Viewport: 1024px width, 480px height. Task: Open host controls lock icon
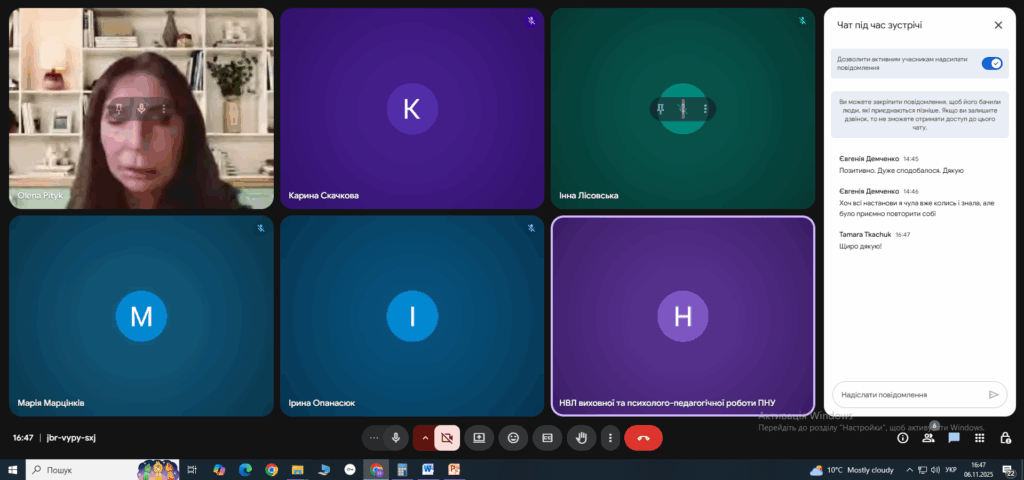[1006, 438]
